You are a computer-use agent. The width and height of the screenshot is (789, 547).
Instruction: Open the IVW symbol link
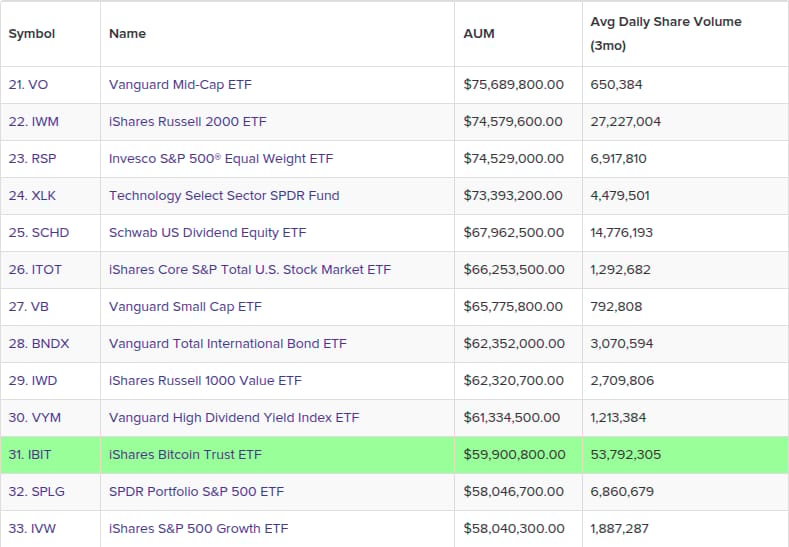[x=32, y=528]
